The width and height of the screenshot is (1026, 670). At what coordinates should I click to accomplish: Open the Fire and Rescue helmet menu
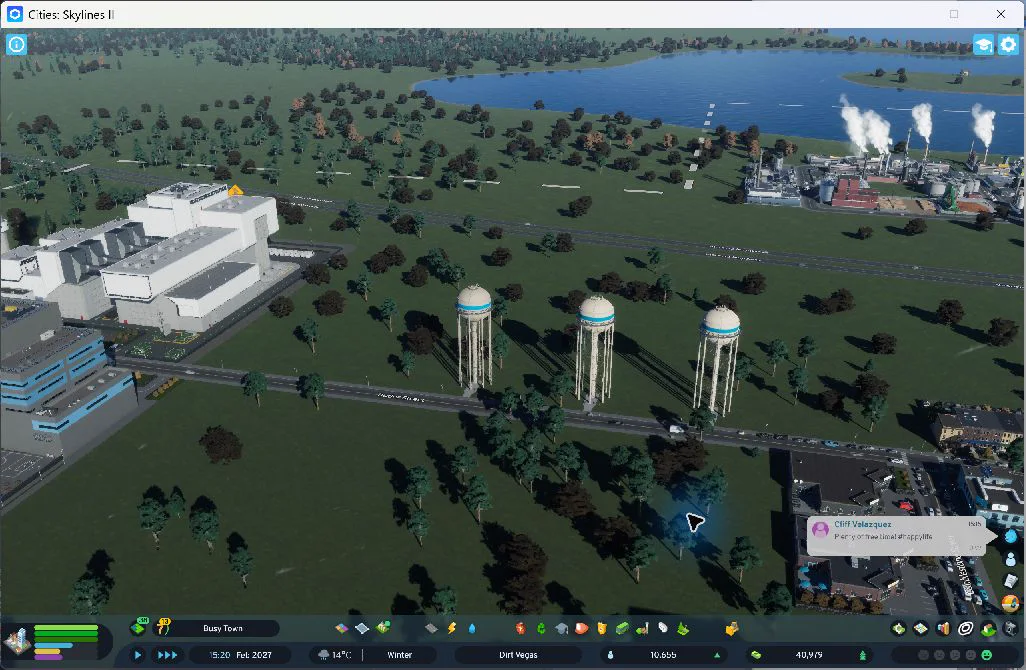(581, 628)
